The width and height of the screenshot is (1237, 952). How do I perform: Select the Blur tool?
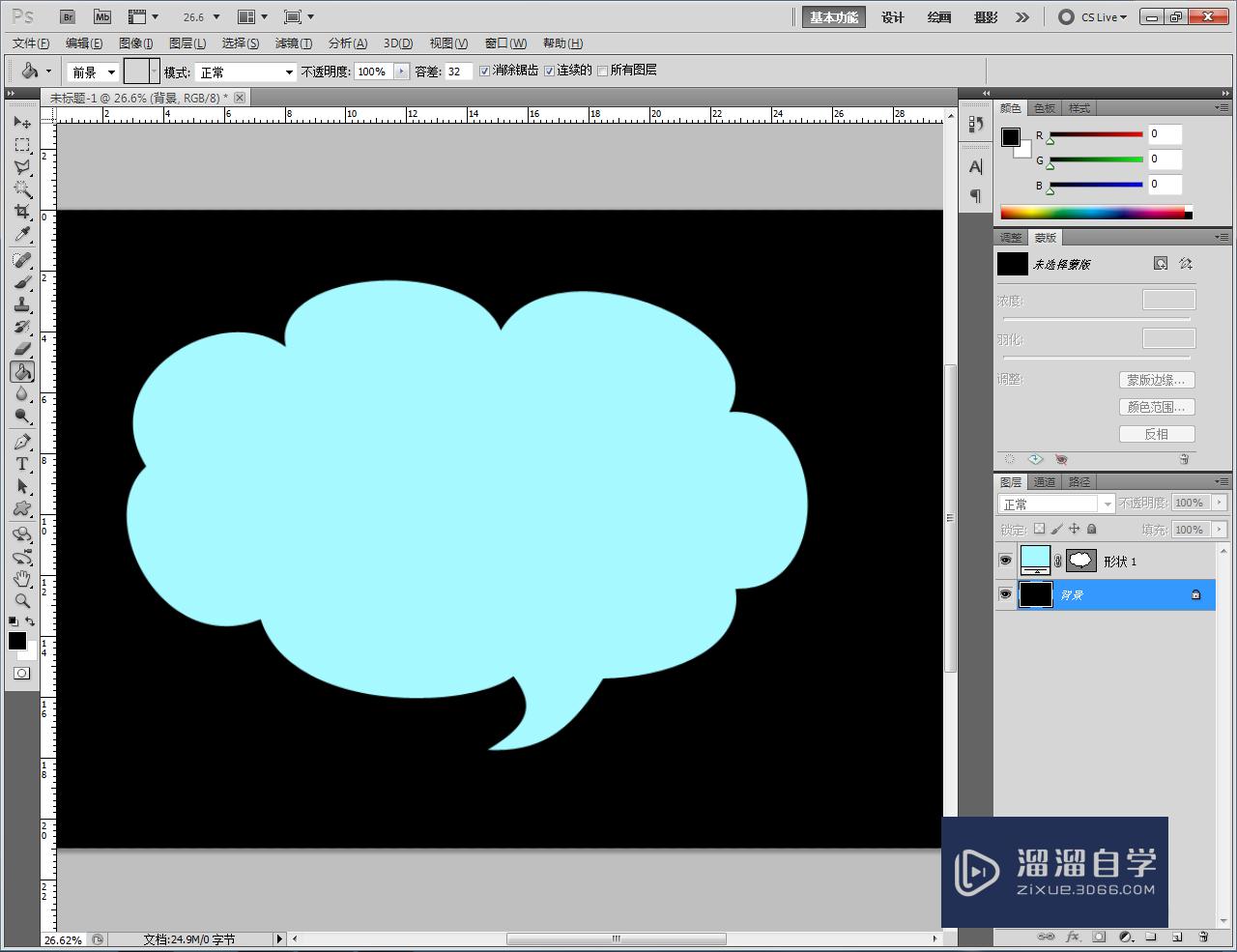[22, 394]
